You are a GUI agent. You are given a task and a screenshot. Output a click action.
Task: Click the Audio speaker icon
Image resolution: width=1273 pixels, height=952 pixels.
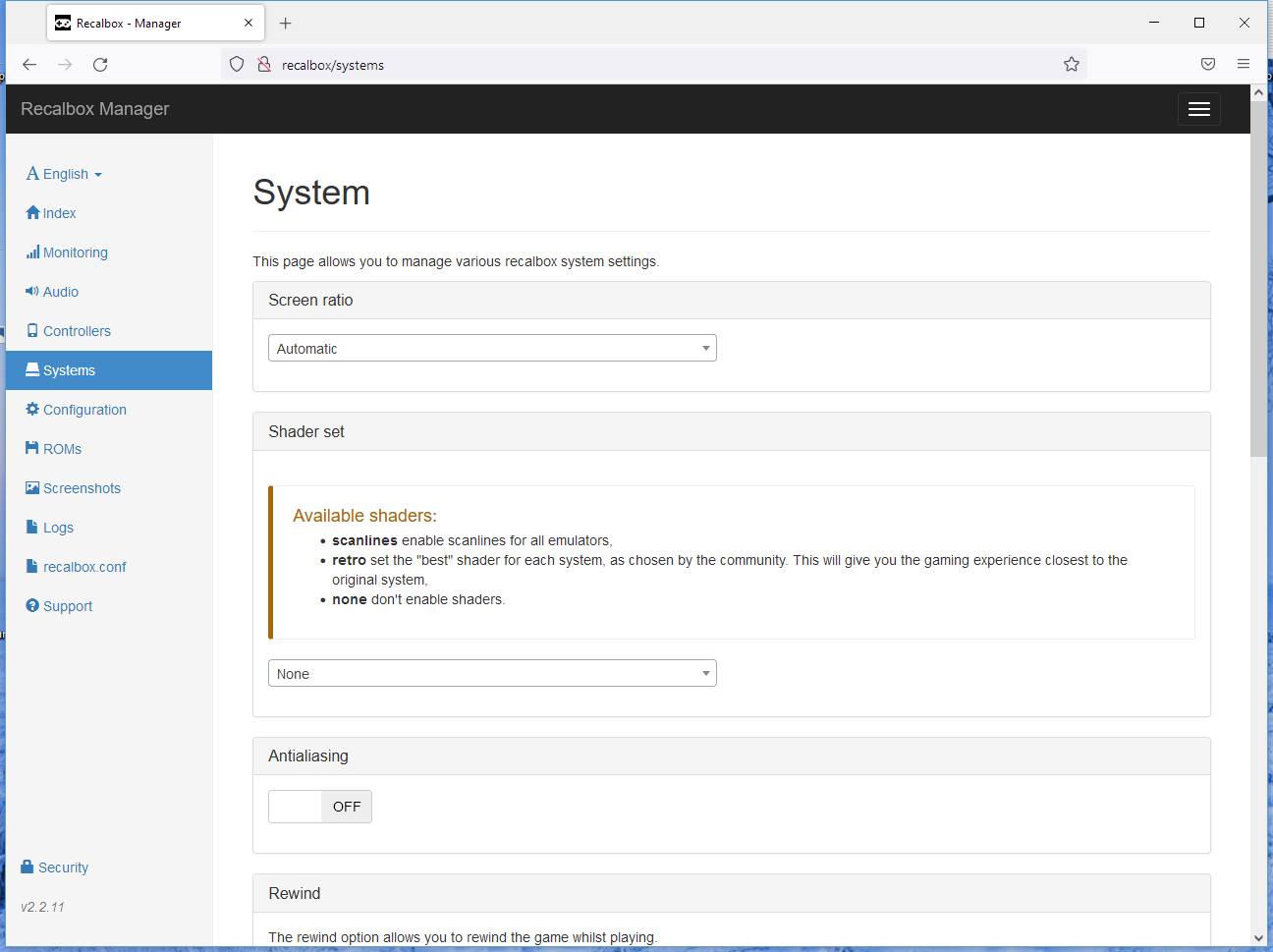(x=32, y=292)
